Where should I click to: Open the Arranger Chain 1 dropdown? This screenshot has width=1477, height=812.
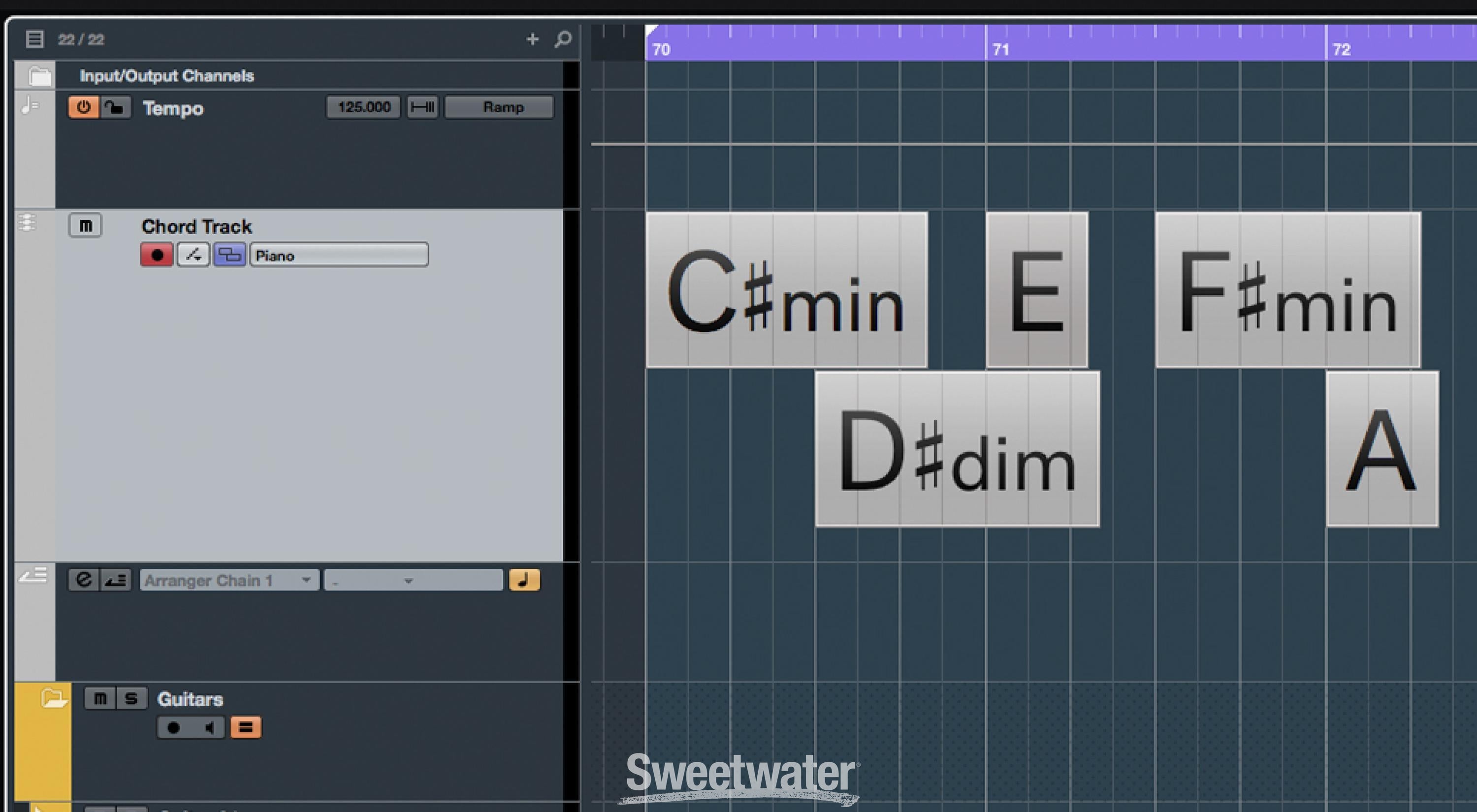coord(228,580)
